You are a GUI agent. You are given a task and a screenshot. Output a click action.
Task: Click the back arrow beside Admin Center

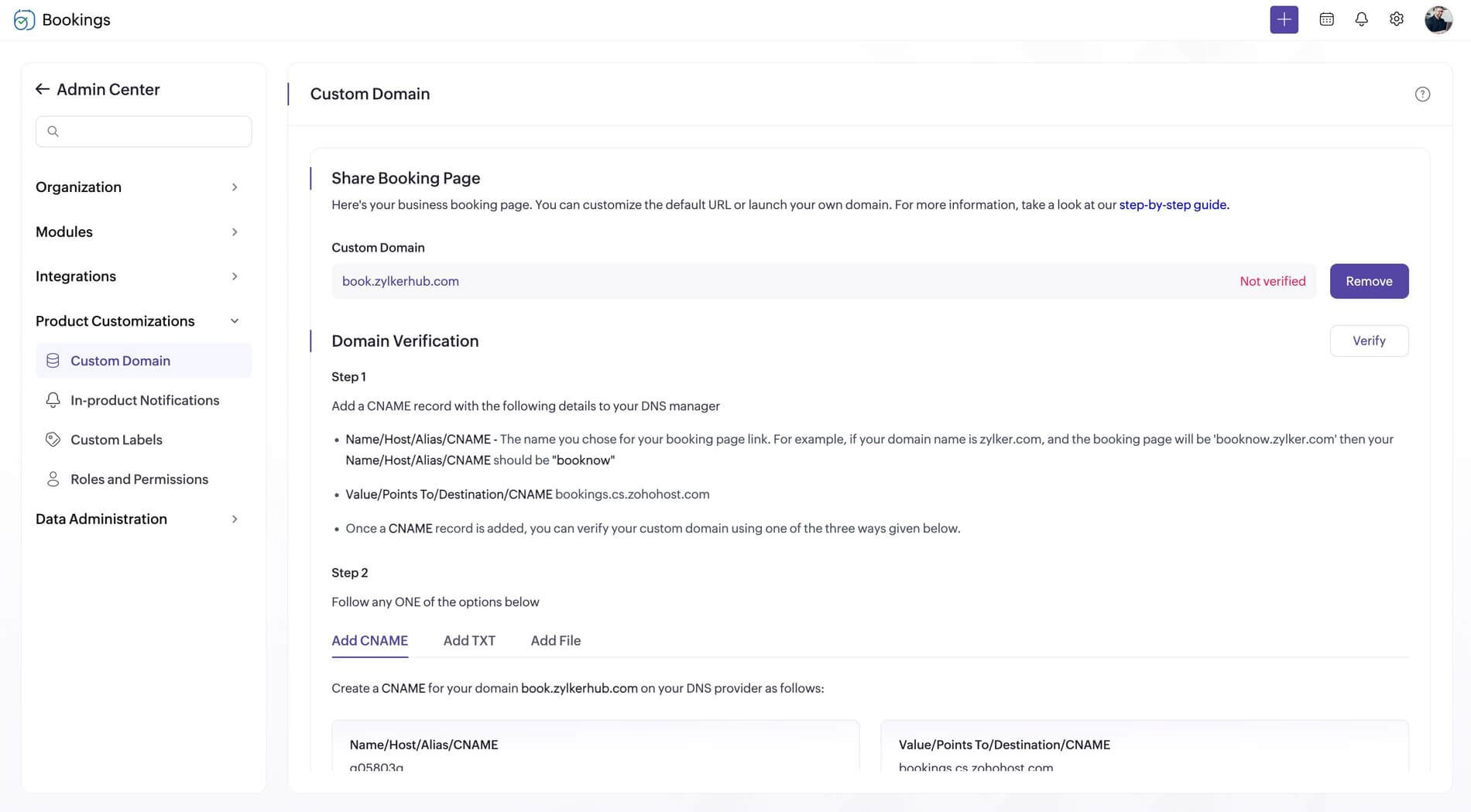43,89
